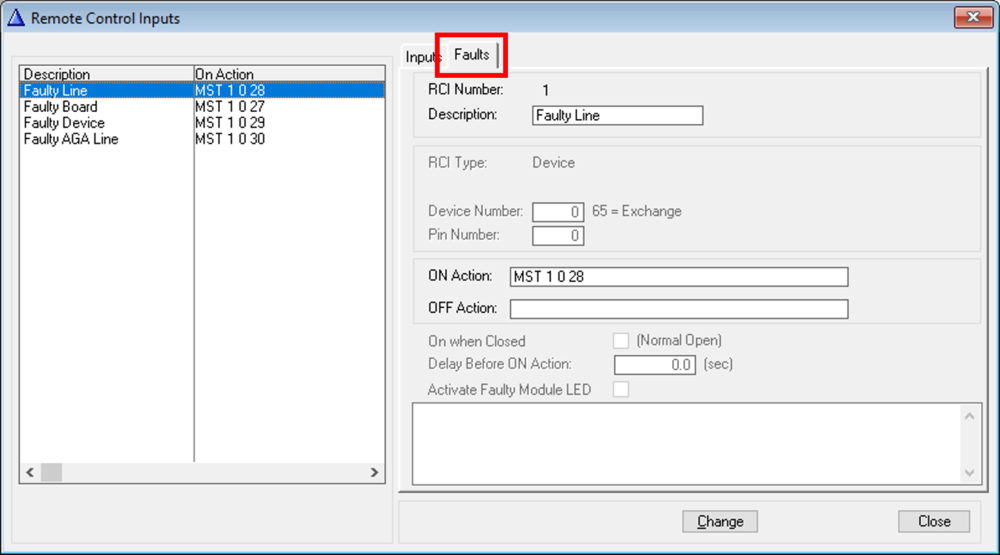This screenshot has width=1000, height=555.
Task: Click the Delay Before ON Action field
Action: pos(654,365)
